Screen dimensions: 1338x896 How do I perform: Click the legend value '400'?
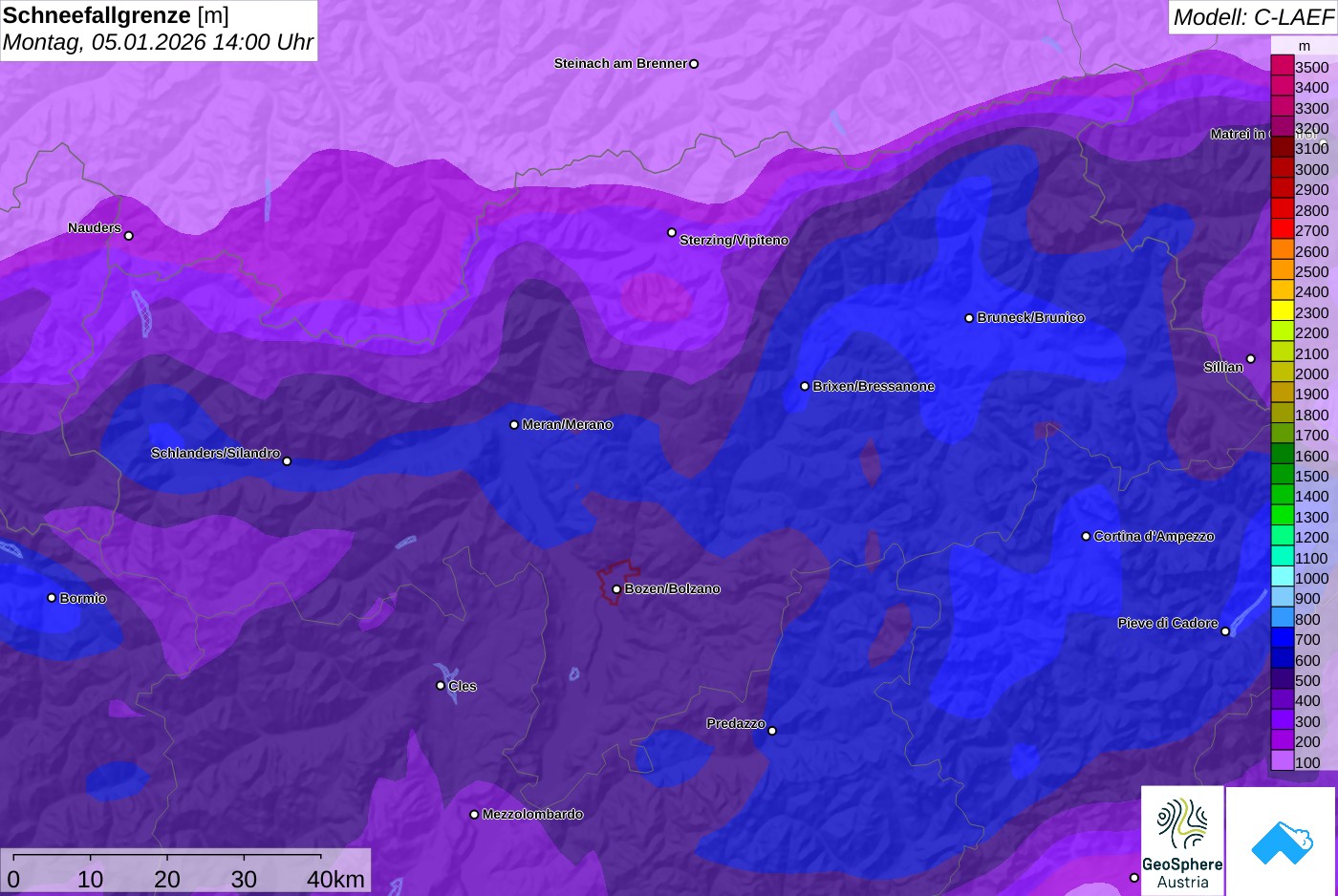tap(1307, 700)
